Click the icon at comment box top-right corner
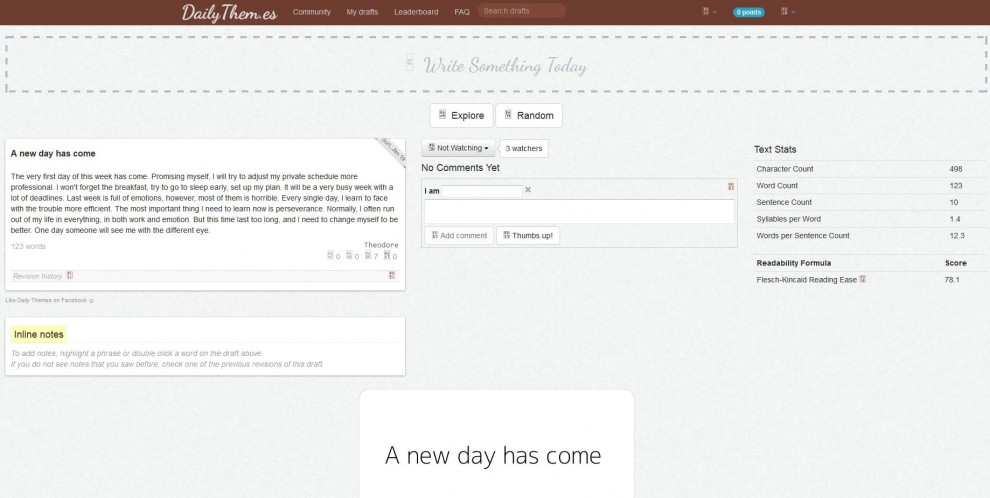This screenshot has width=990, height=498. [731, 186]
